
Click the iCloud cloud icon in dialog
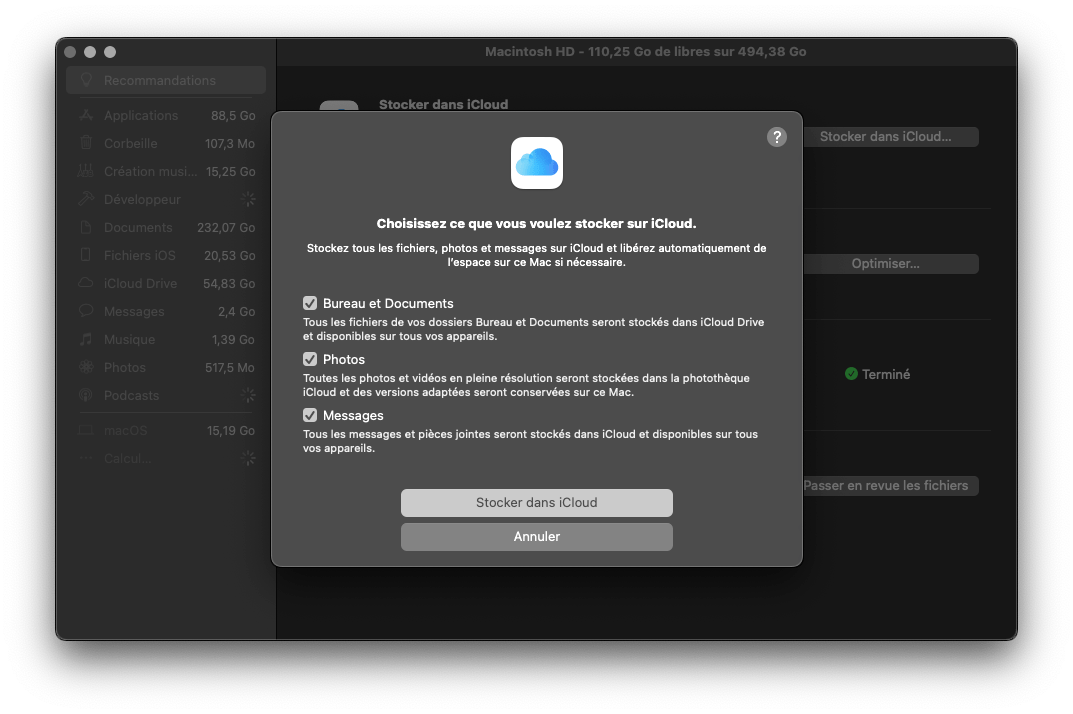coord(536,163)
